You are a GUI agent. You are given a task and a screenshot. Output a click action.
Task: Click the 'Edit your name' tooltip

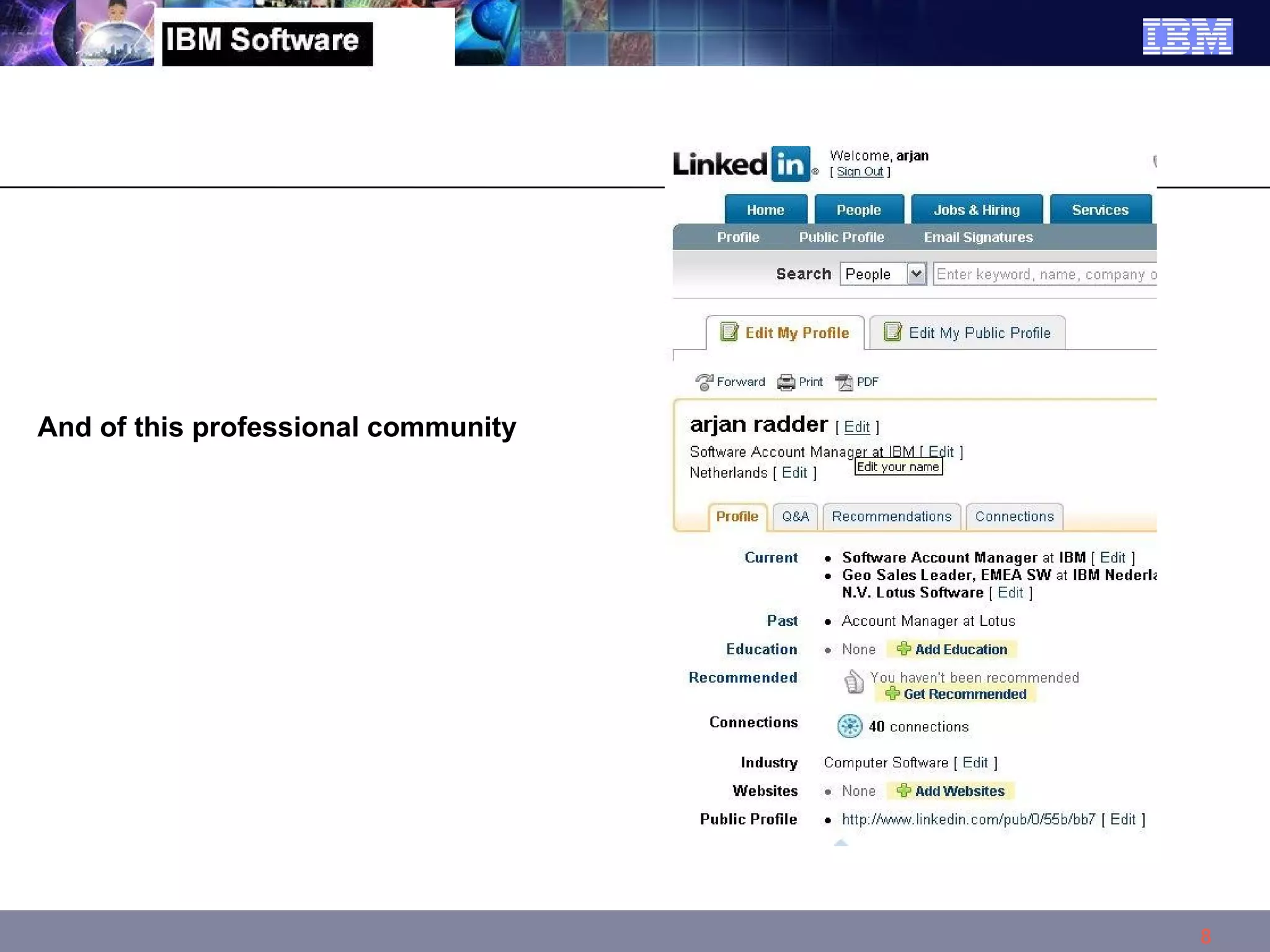(899, 467)
